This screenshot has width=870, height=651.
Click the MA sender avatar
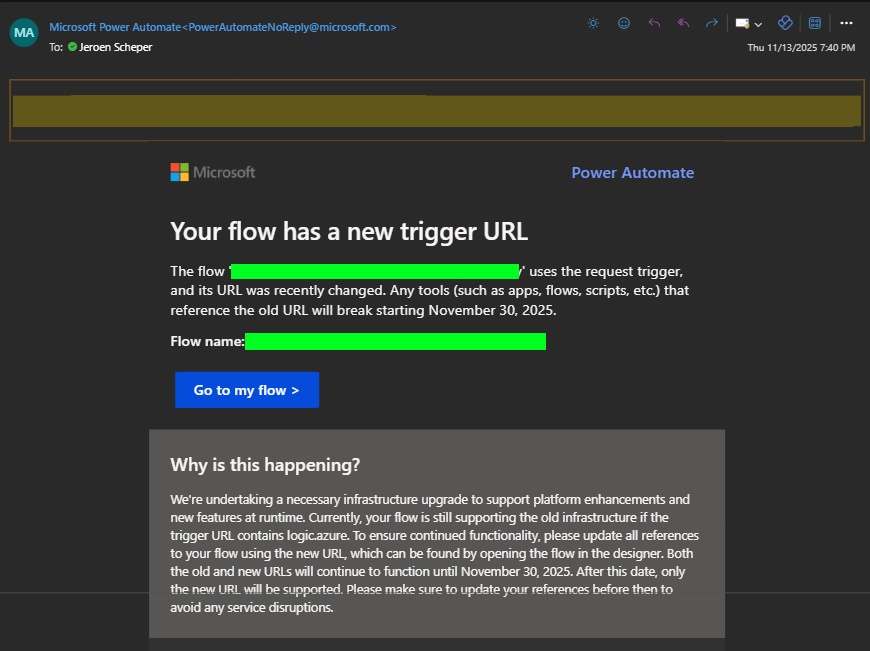[23, 32]
